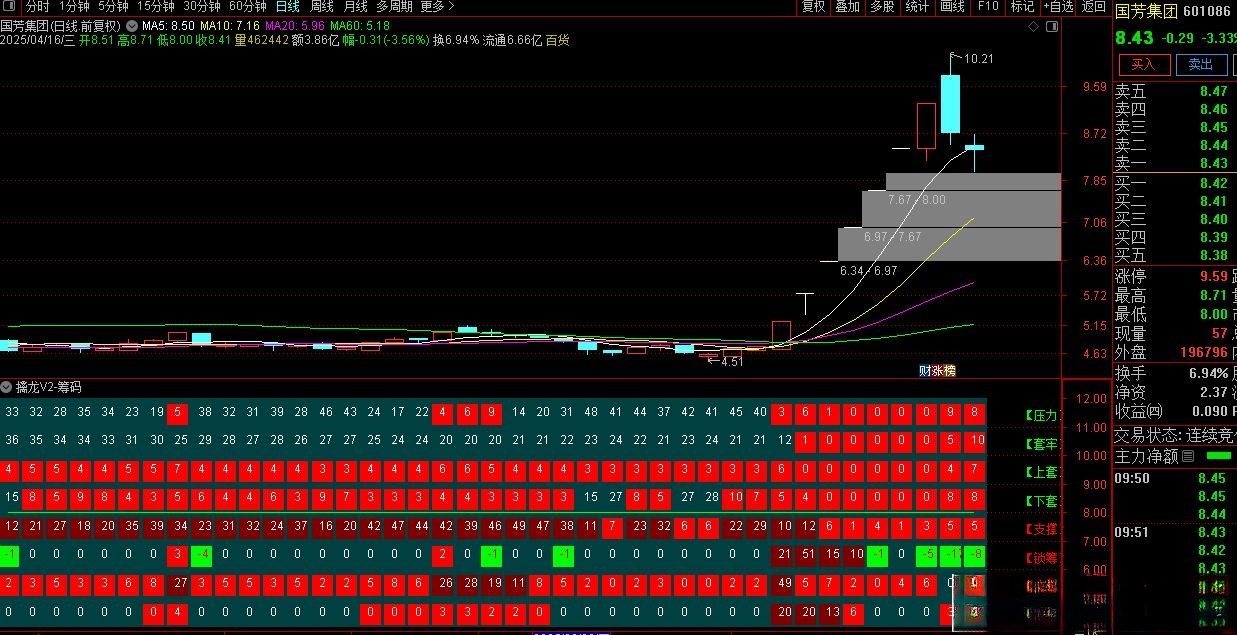Open the 画线 drawing tool
Screen dimensions: 1237x635
click(952, 7)
